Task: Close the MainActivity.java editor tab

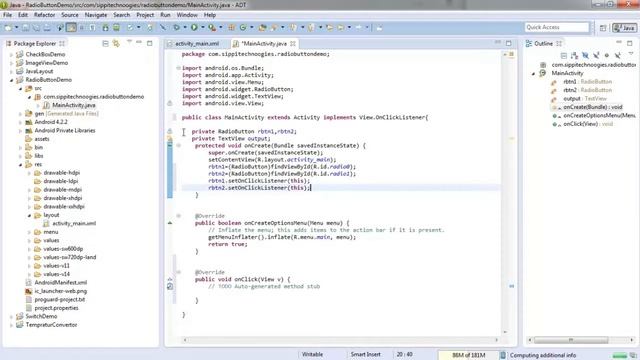Action: [x=293, y=43]
